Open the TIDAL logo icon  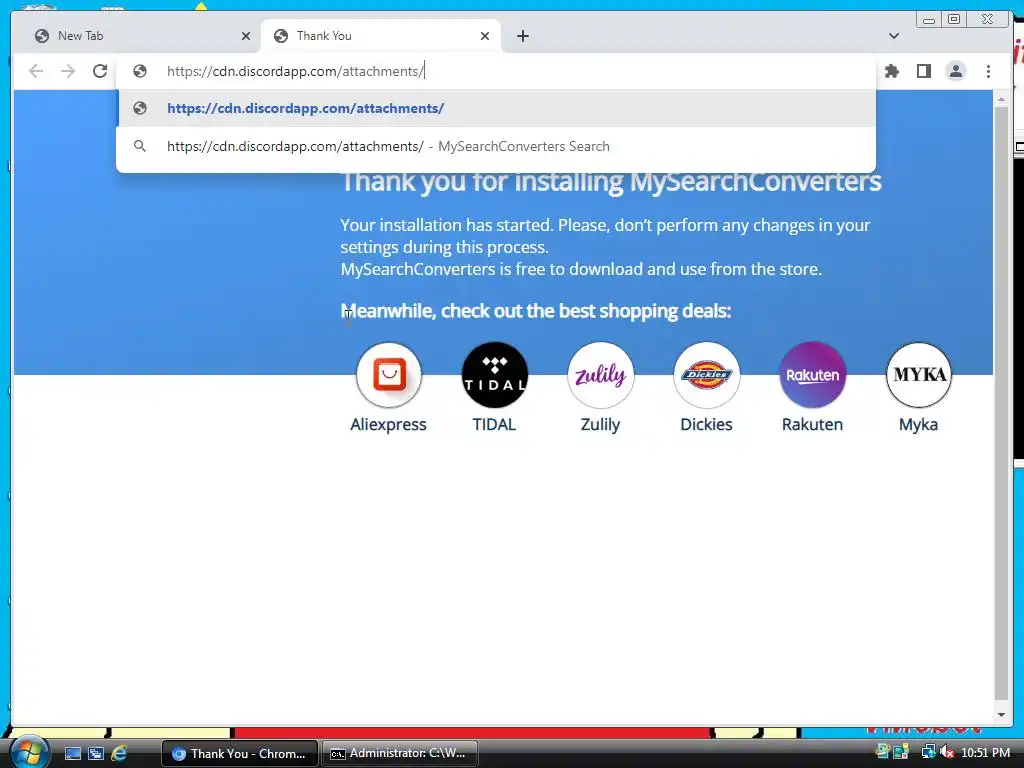(x=494, y=375)
